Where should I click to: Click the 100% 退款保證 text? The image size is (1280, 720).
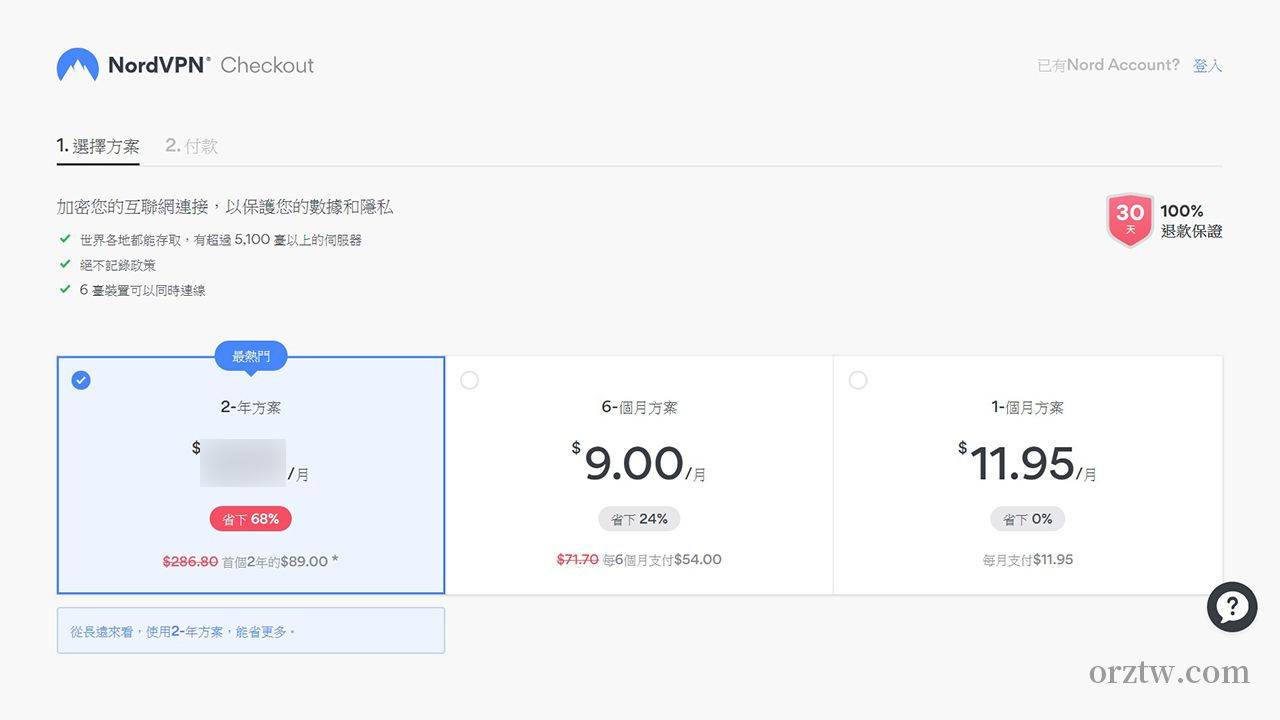click(1191, 221)
